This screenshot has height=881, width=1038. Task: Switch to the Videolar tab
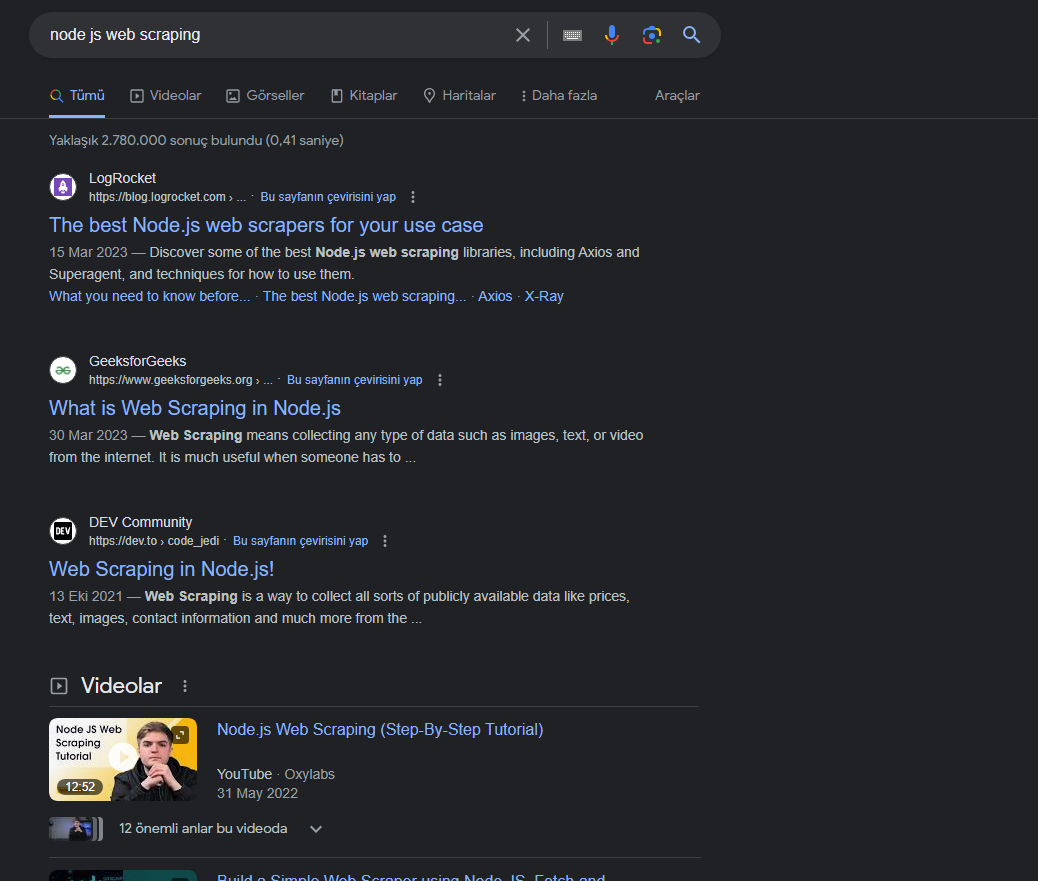pos(165,96)
